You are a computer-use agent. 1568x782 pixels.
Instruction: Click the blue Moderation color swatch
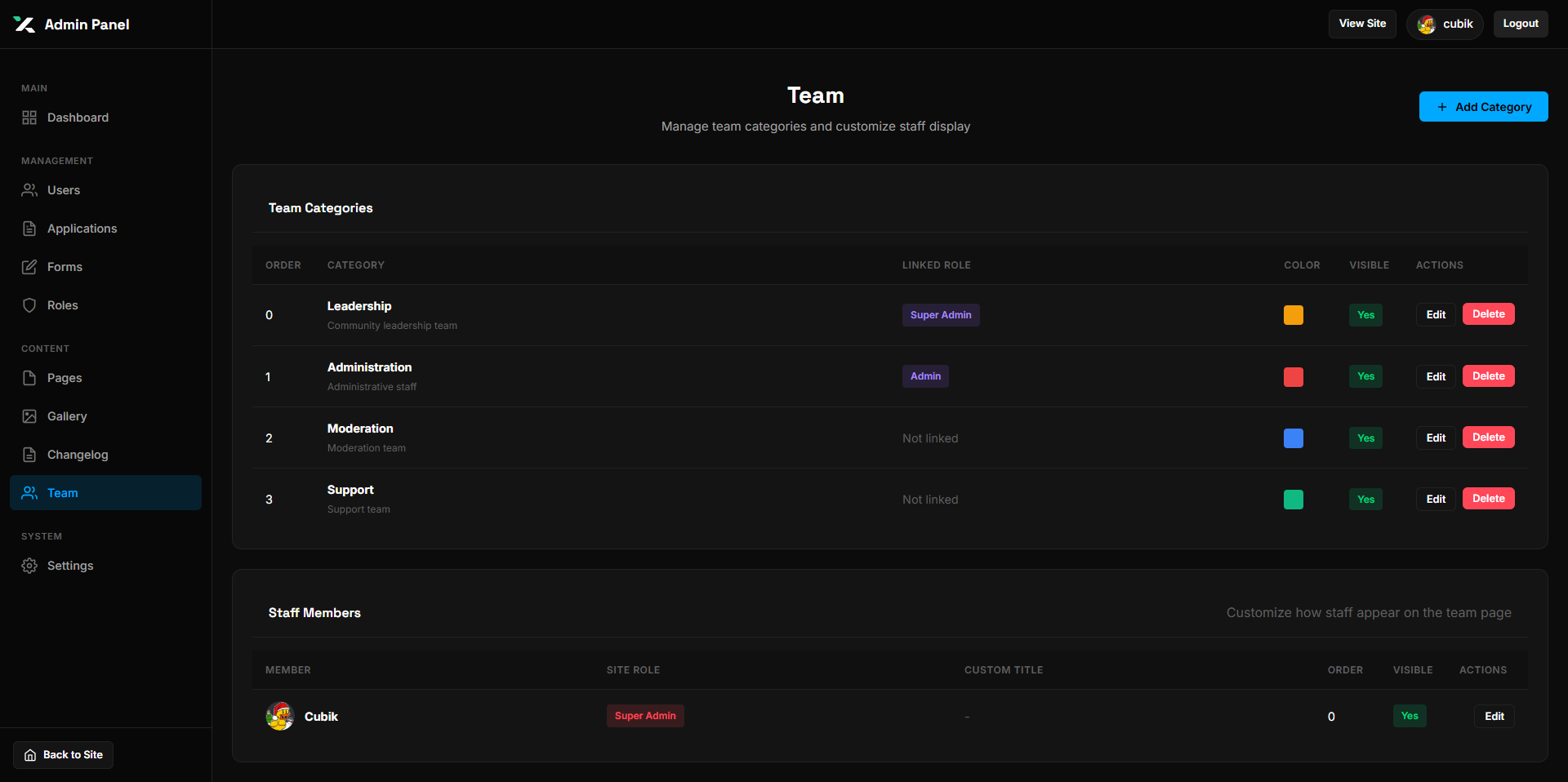[x=1294, y=438]
